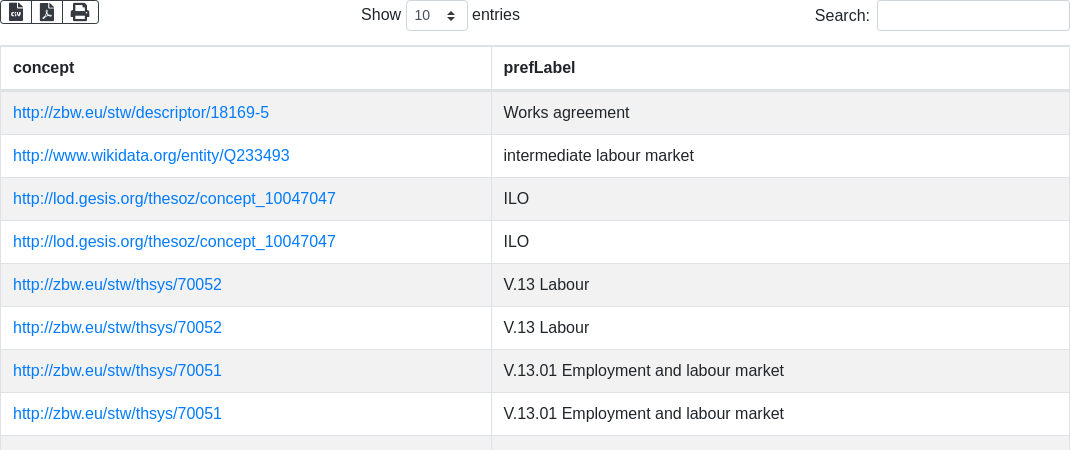Viewport: 1070px width, 450px height.
Task: Open first zbw.eu/stw/thsys/70052 link
Action: [117, 285]
